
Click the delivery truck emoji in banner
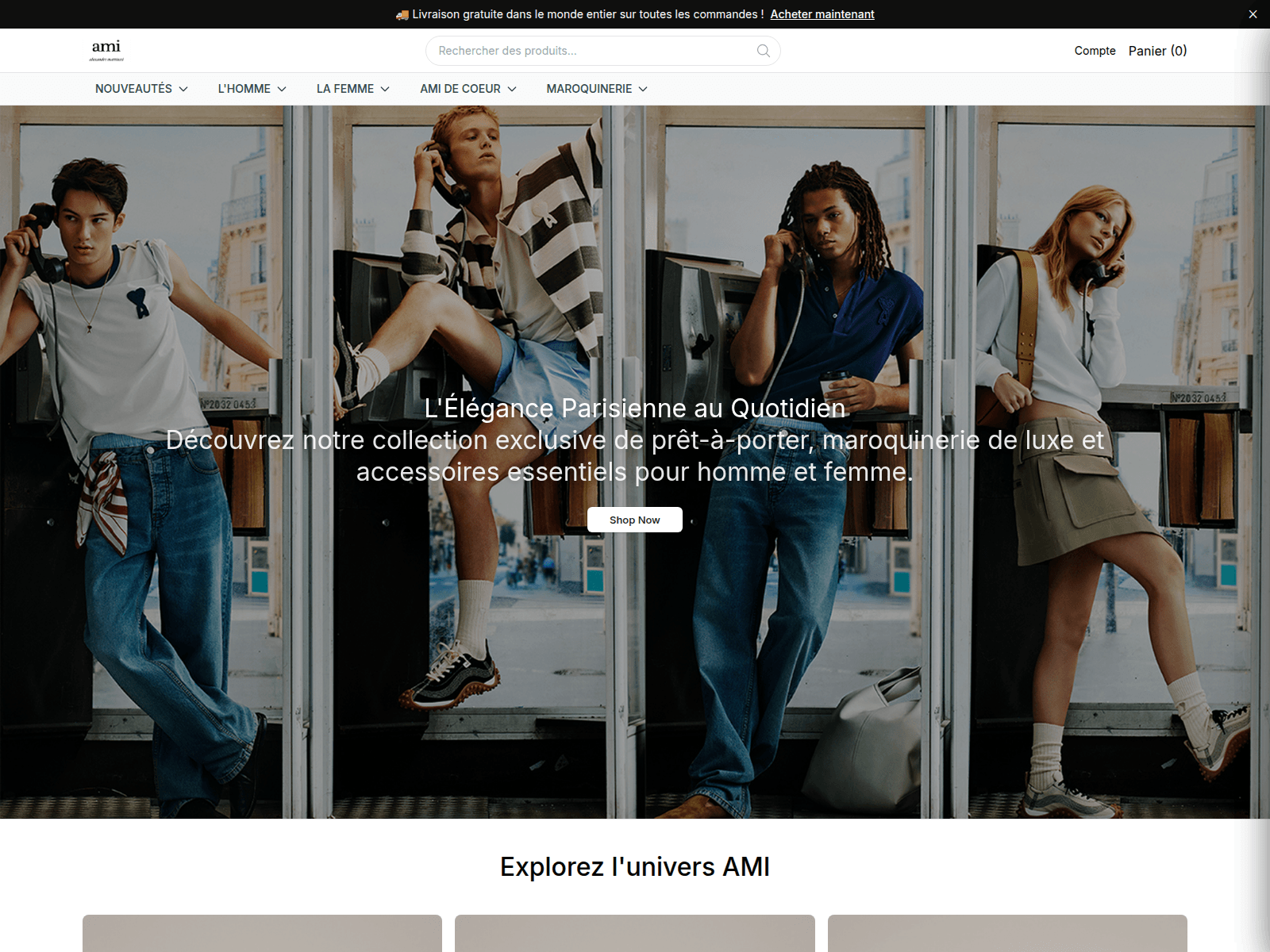point(402,14)
